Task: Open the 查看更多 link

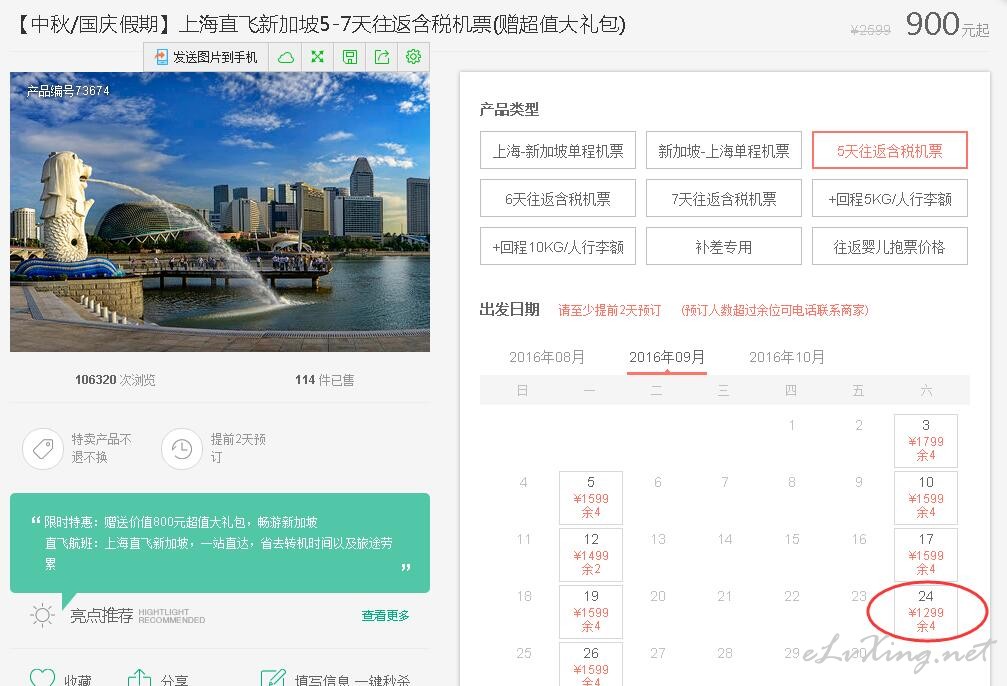Action: pyautogui.click(x=385, y=615)
